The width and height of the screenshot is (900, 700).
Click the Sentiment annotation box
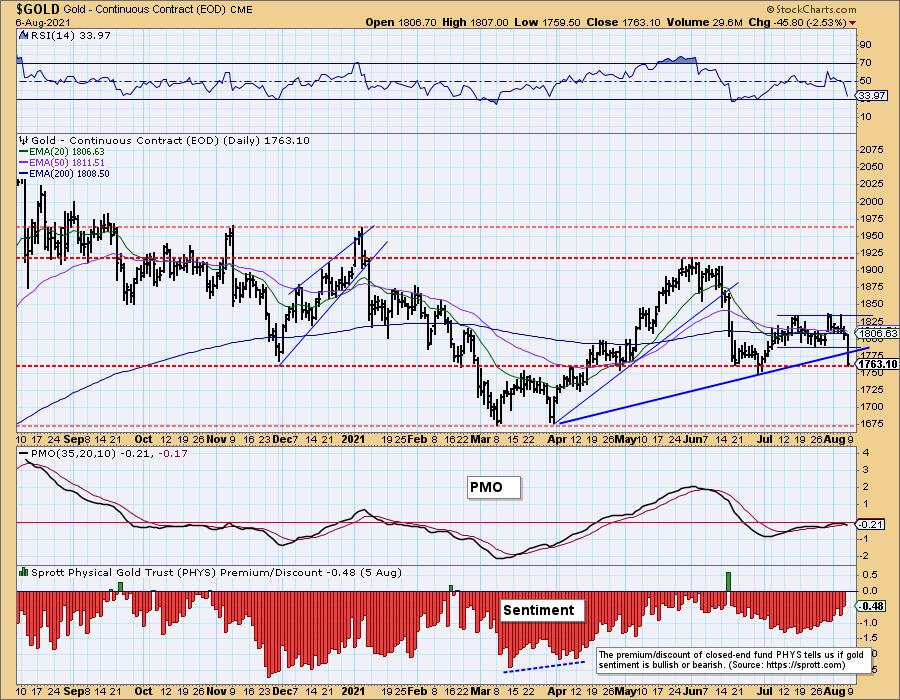pyautogui.click(x=541, y=610)
